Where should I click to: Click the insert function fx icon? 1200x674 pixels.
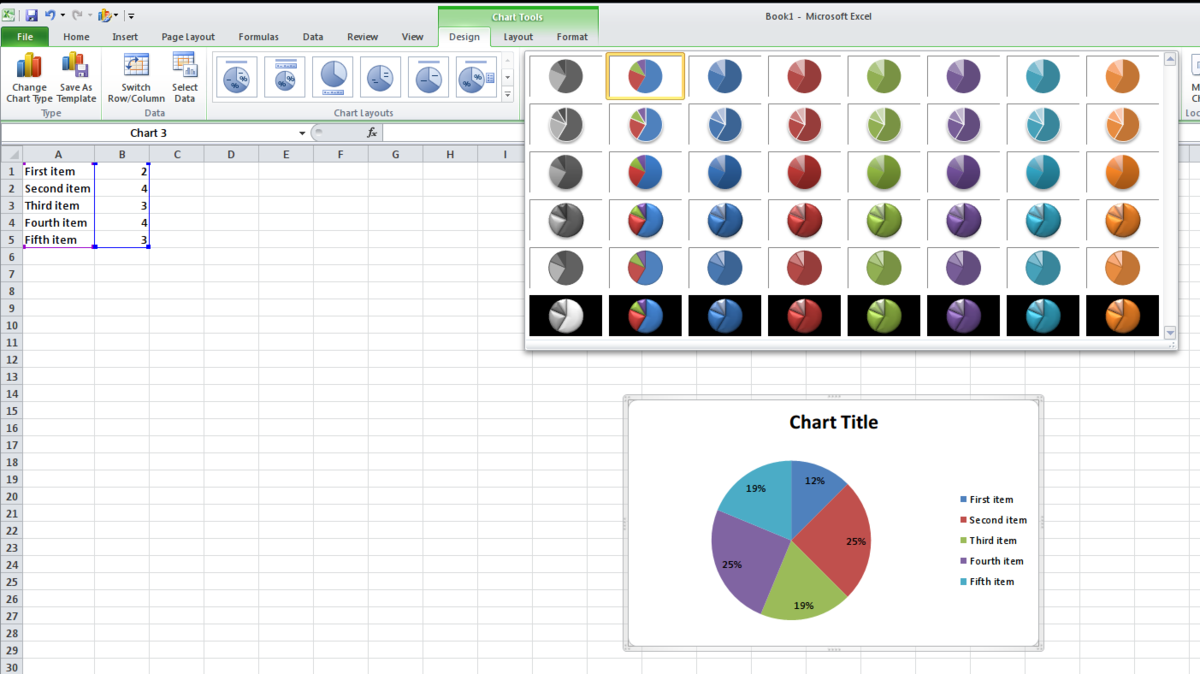pos(371,133)
